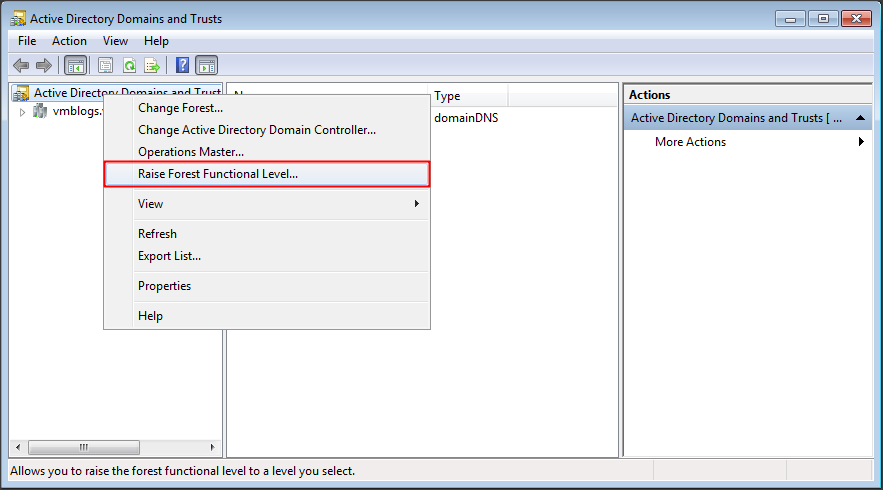This screenshot has height=490, width=883.
Task: Click the Export List toolbar icon
Action: pyautogui.click(x=152, y=66)
